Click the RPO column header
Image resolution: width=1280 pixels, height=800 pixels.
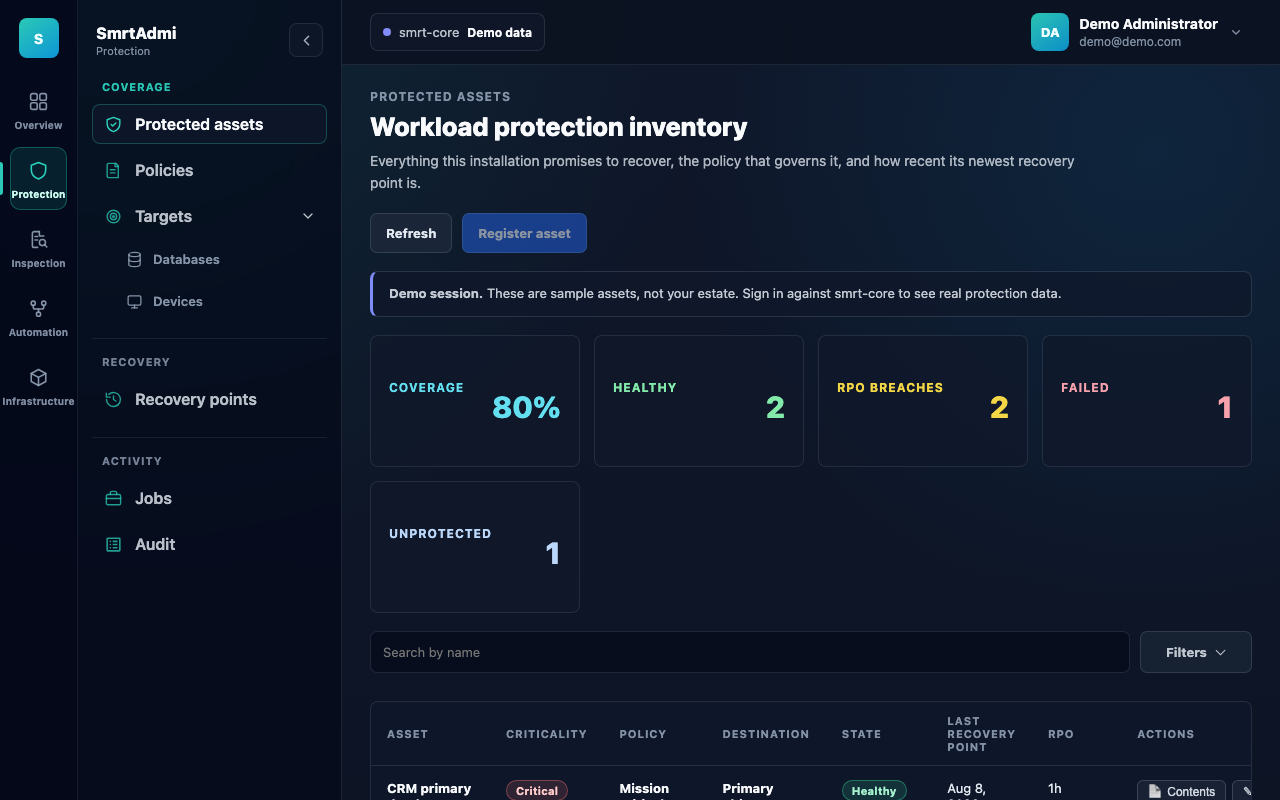[1061, 734]
